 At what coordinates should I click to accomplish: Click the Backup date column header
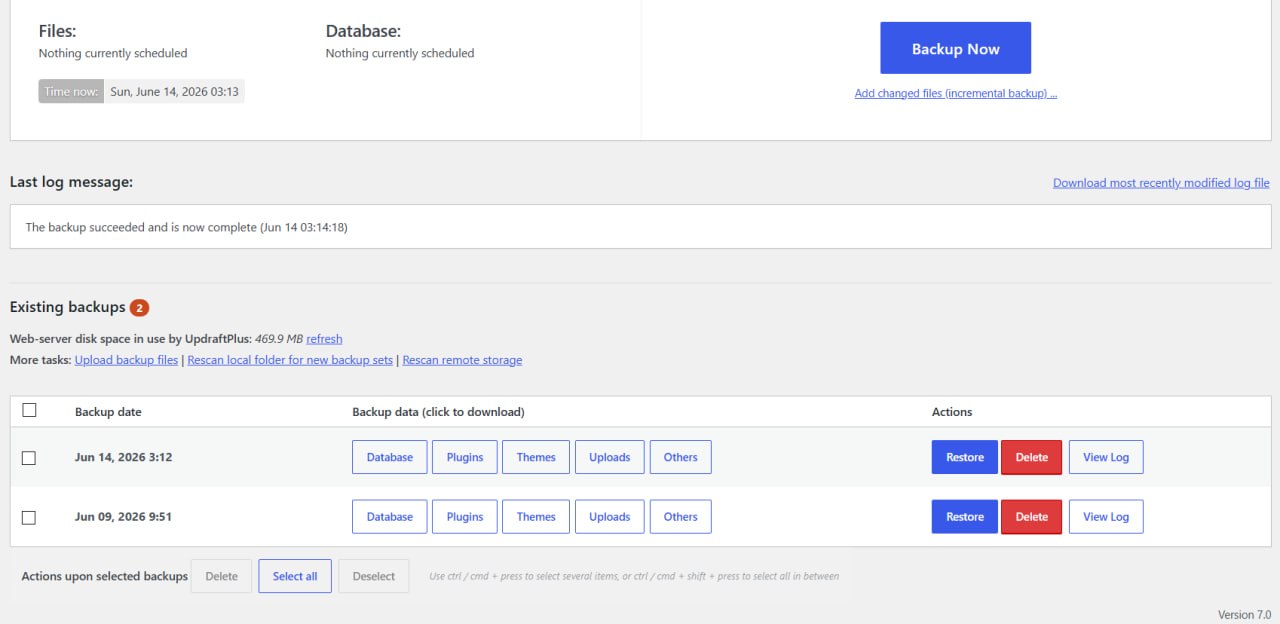108,412
